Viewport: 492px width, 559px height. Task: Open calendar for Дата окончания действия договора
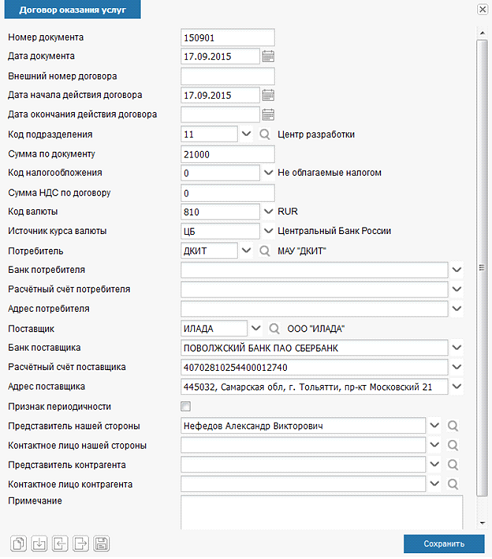(x=268, y=115)
